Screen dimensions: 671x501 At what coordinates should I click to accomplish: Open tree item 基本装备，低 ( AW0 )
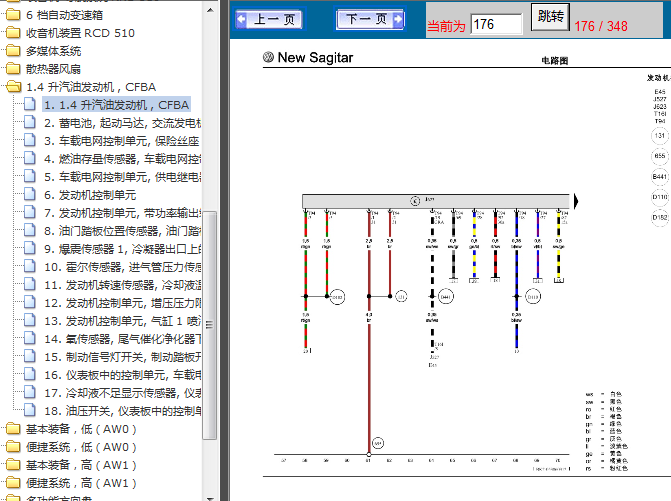81,429
